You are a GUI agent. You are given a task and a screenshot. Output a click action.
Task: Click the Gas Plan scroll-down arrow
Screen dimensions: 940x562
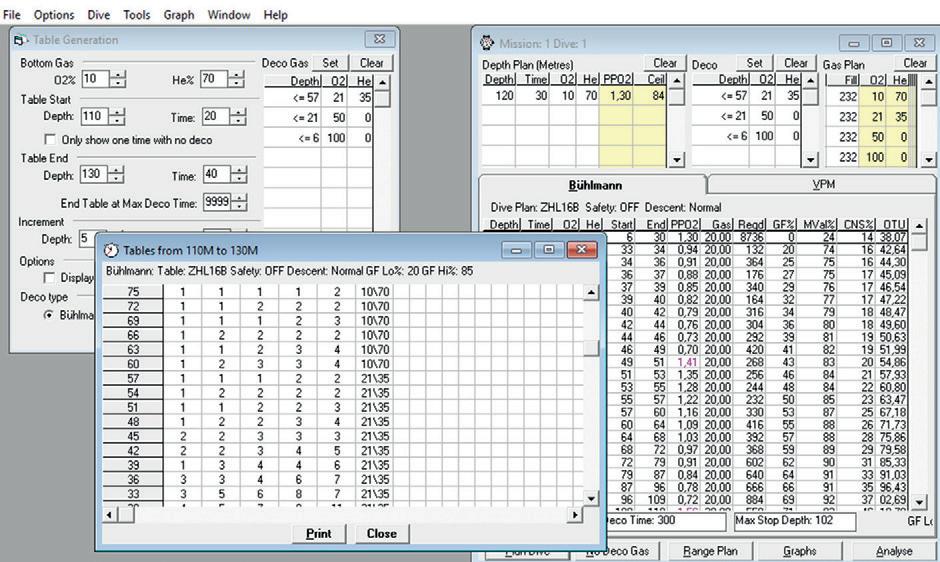tap(928, 160)
